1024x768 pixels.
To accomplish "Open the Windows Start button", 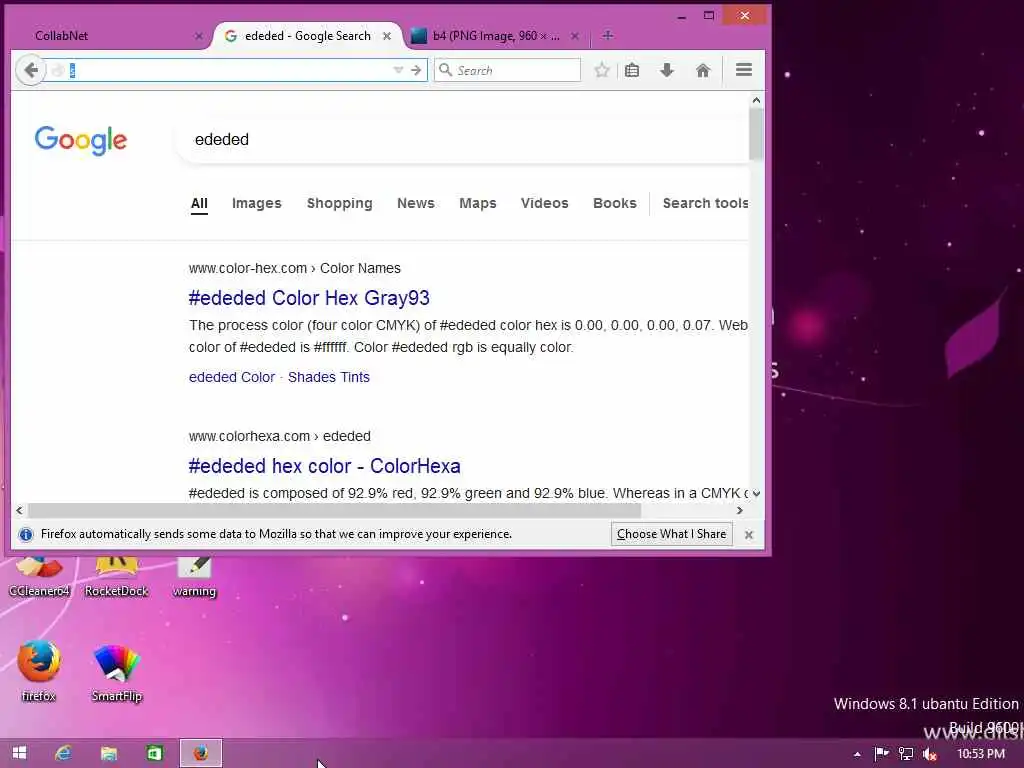I will click(x=20, y=753).
